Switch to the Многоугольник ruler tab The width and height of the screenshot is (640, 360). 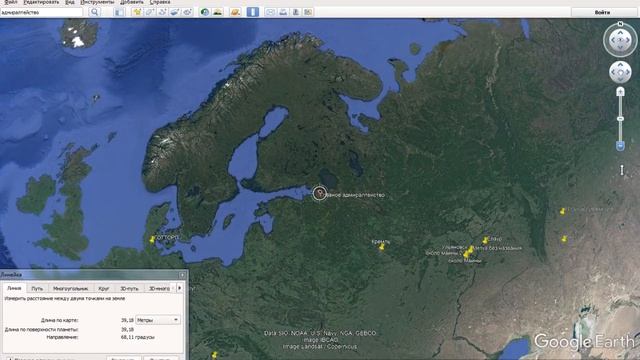(x=70, y=289)
